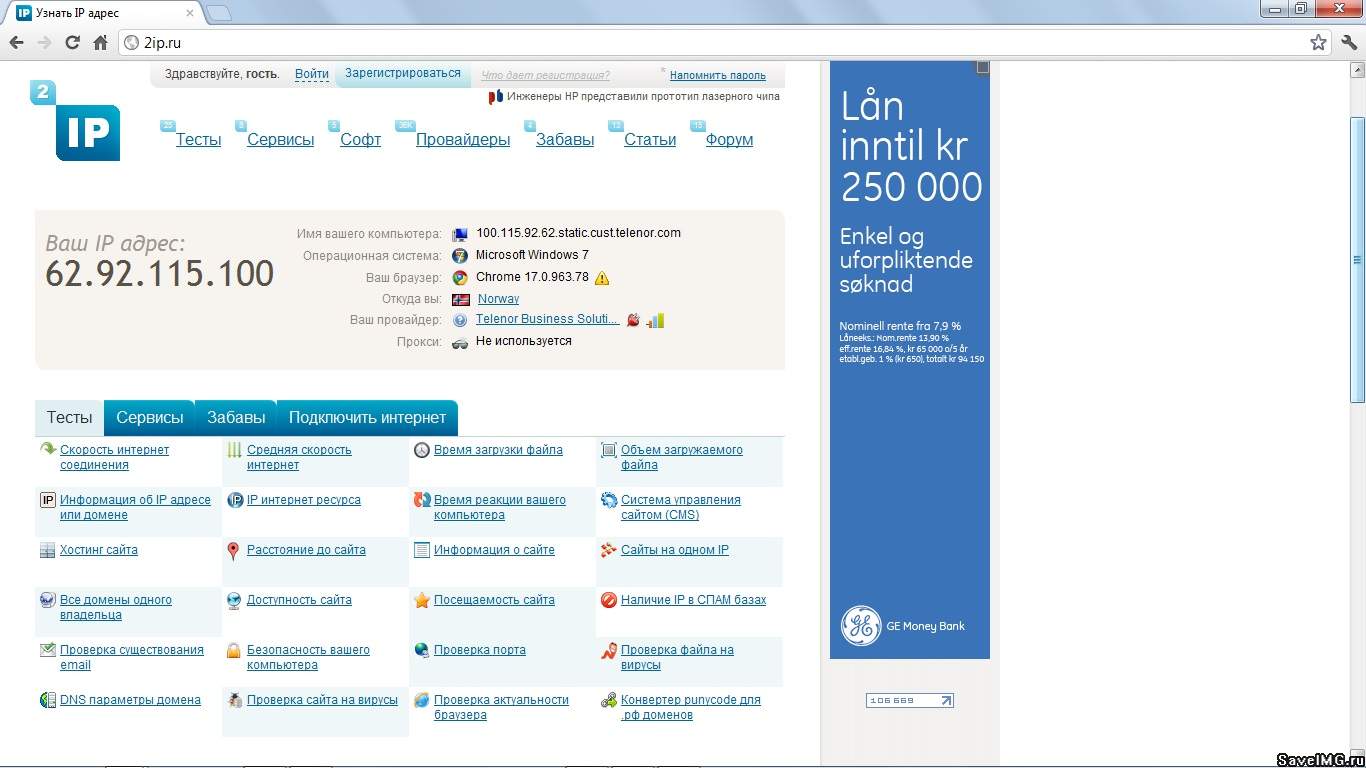Open the Статьи top menu item
This screenshot has height=768, width=1366.
click(650, 140)
